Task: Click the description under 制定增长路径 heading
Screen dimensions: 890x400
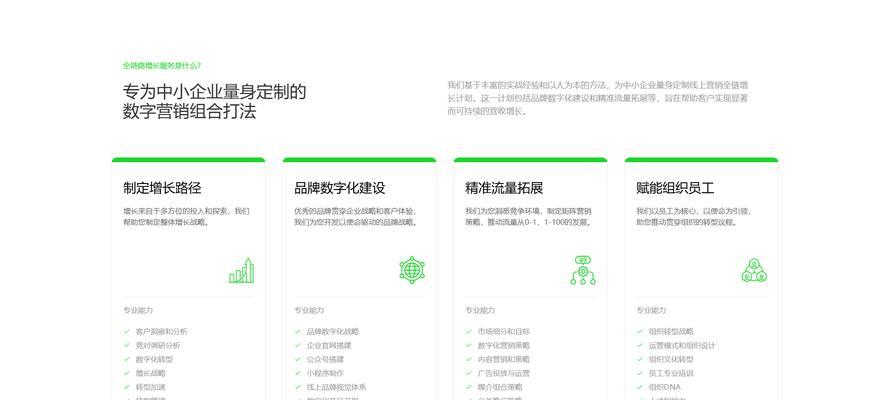Action: point(186,217)
